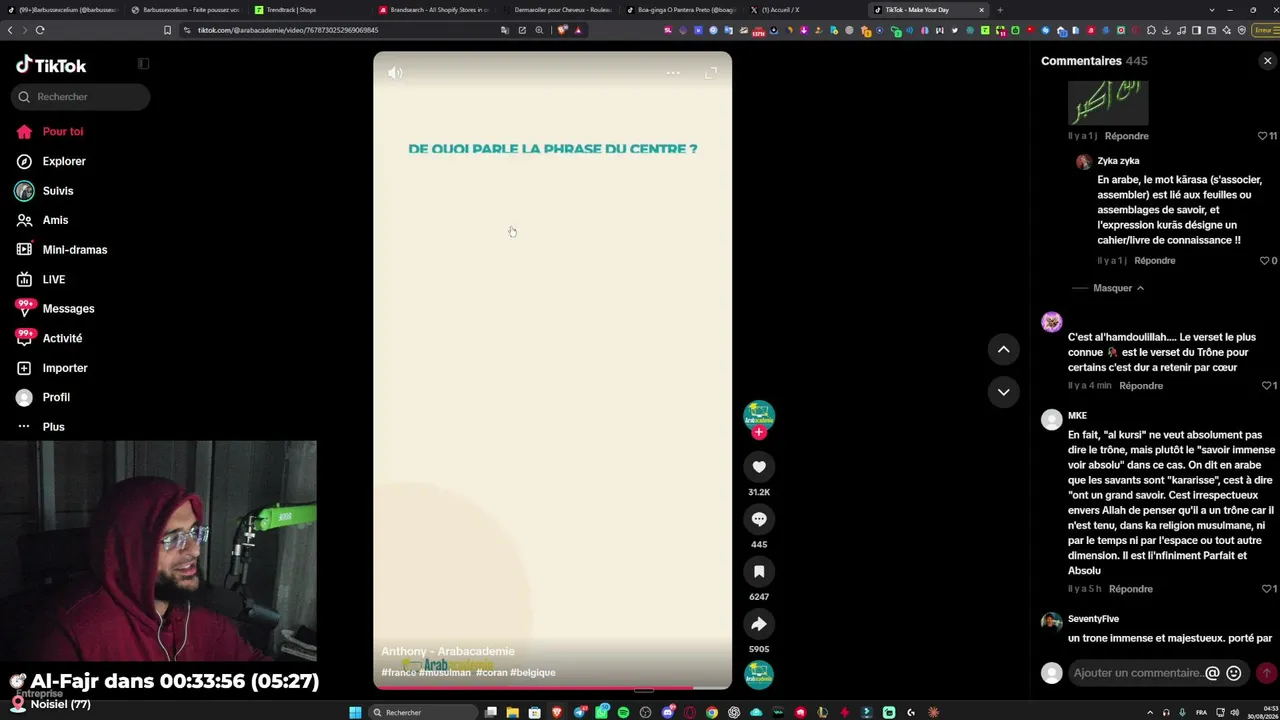Viewport: 1280px width, 720px height.
Task: Open SeventyFive's profile name
Action: pyautogui.click(x=1093, y=619)
